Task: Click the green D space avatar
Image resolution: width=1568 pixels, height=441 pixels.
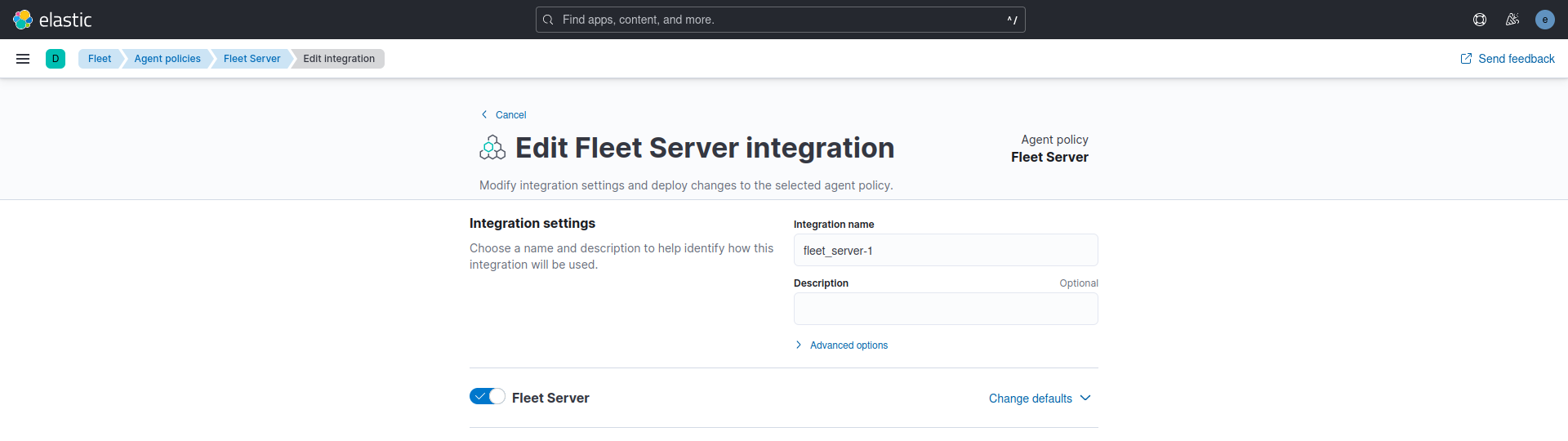Action: click(56, 59)
